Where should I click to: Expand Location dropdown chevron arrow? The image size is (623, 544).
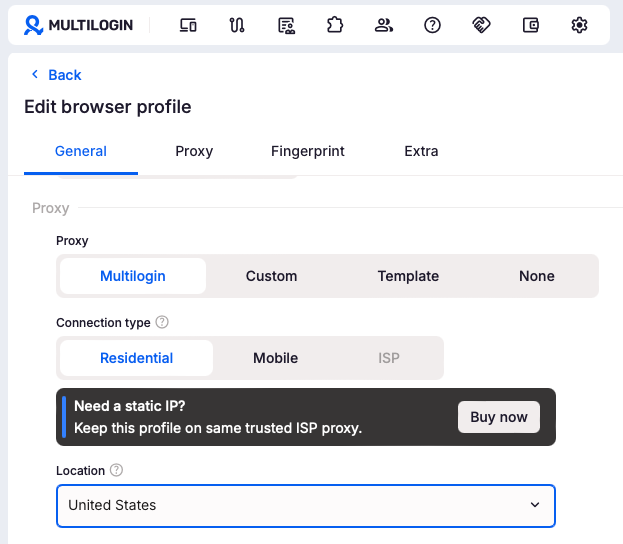click(535, 505)
